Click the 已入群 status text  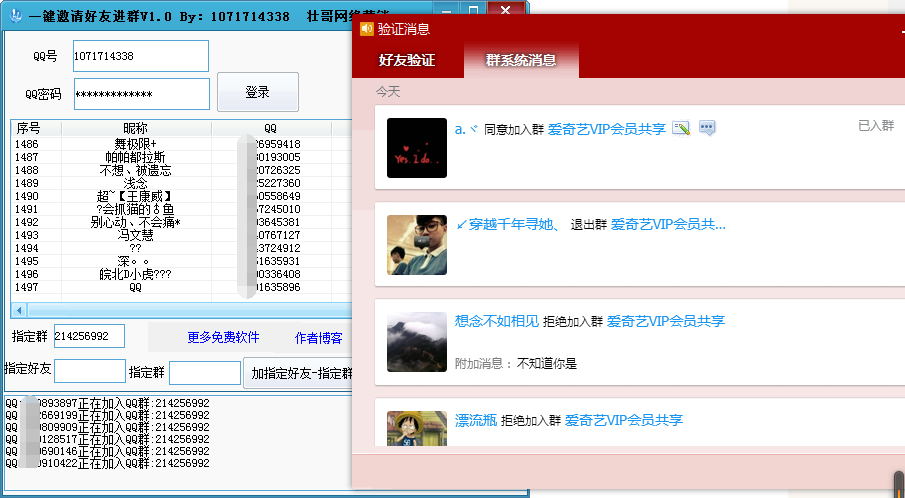tap(876, 125)
